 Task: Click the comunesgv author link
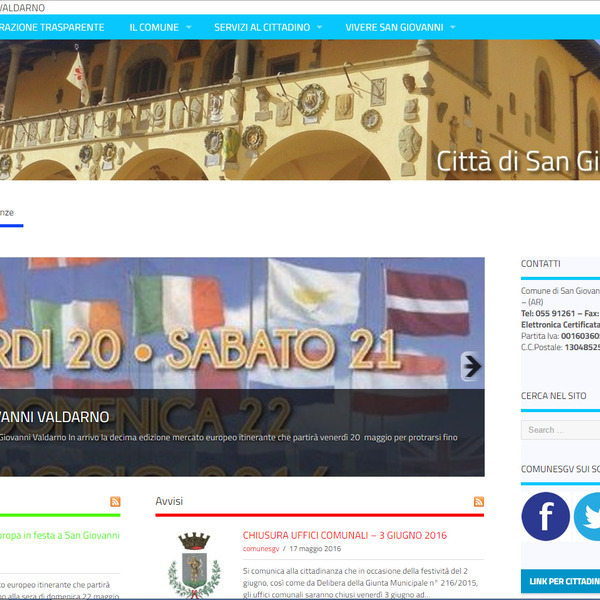(x=261, y=549)
